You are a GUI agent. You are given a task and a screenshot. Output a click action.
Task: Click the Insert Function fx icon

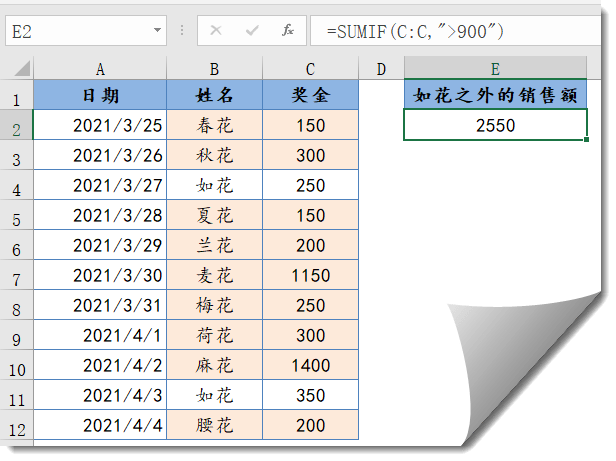tap(288, 31)
